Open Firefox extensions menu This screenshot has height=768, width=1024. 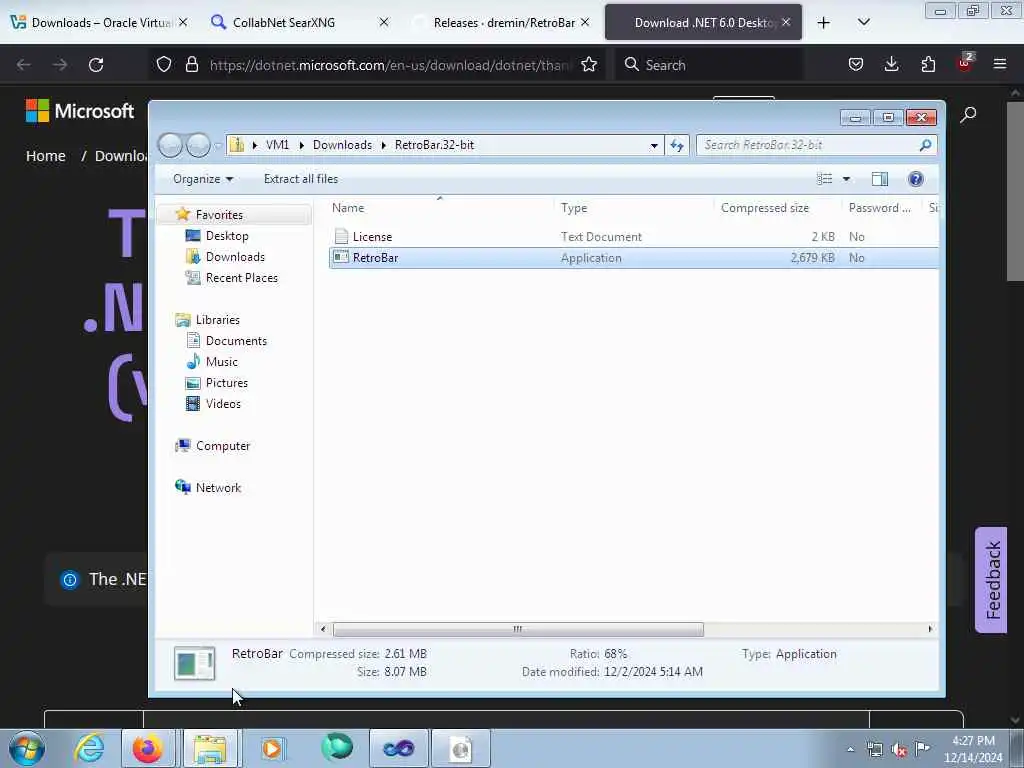click(x=928, y=64)
